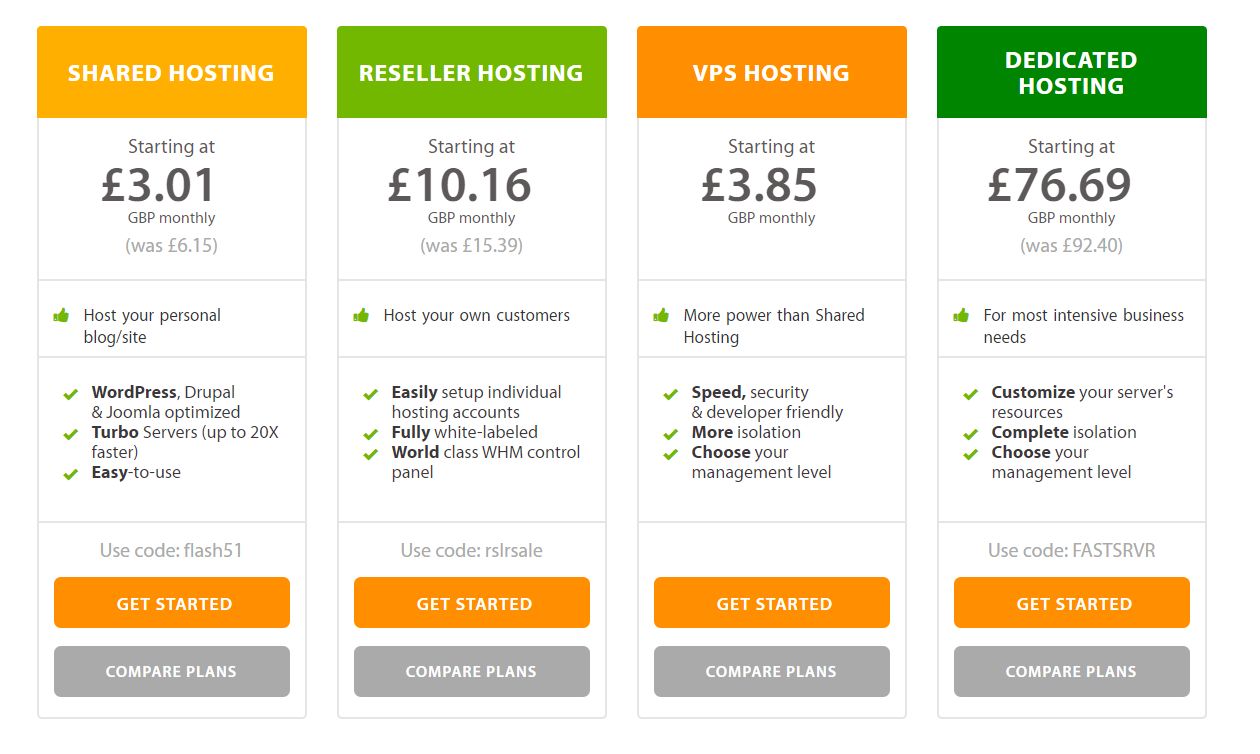Select the Dedicated Hosting green header
This screenshot has height=754, width=1260.
[x=1072, y=72]
